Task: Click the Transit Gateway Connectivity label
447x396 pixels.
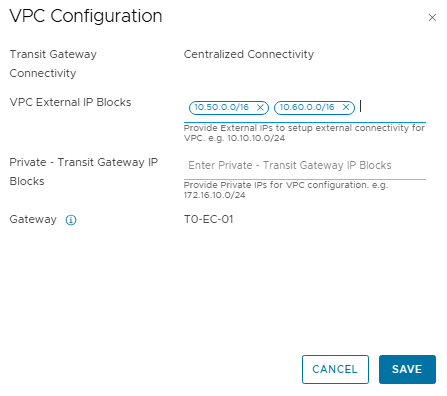Action: [53, 64]
